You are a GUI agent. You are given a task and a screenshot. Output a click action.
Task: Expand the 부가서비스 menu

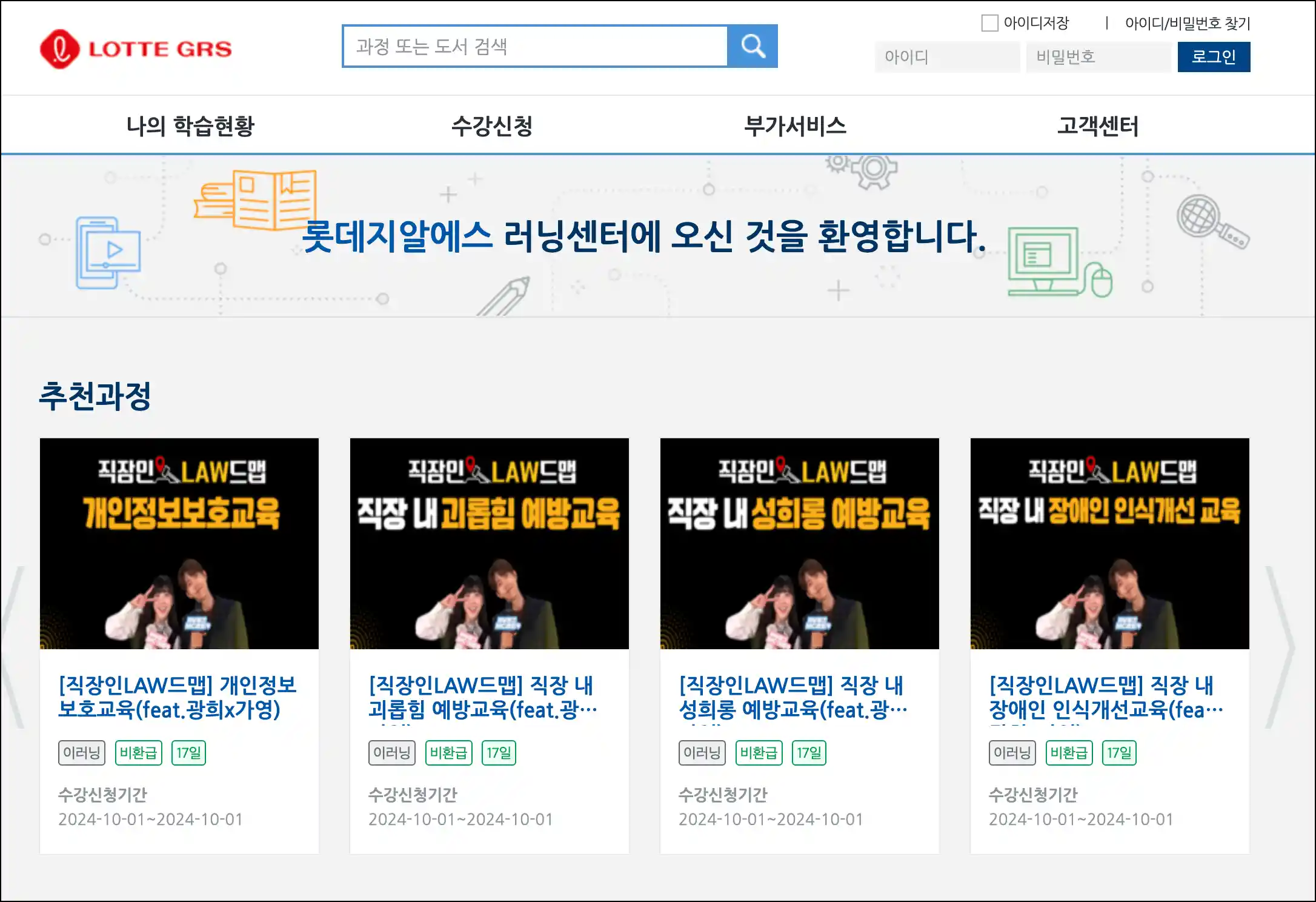point(795,125)
